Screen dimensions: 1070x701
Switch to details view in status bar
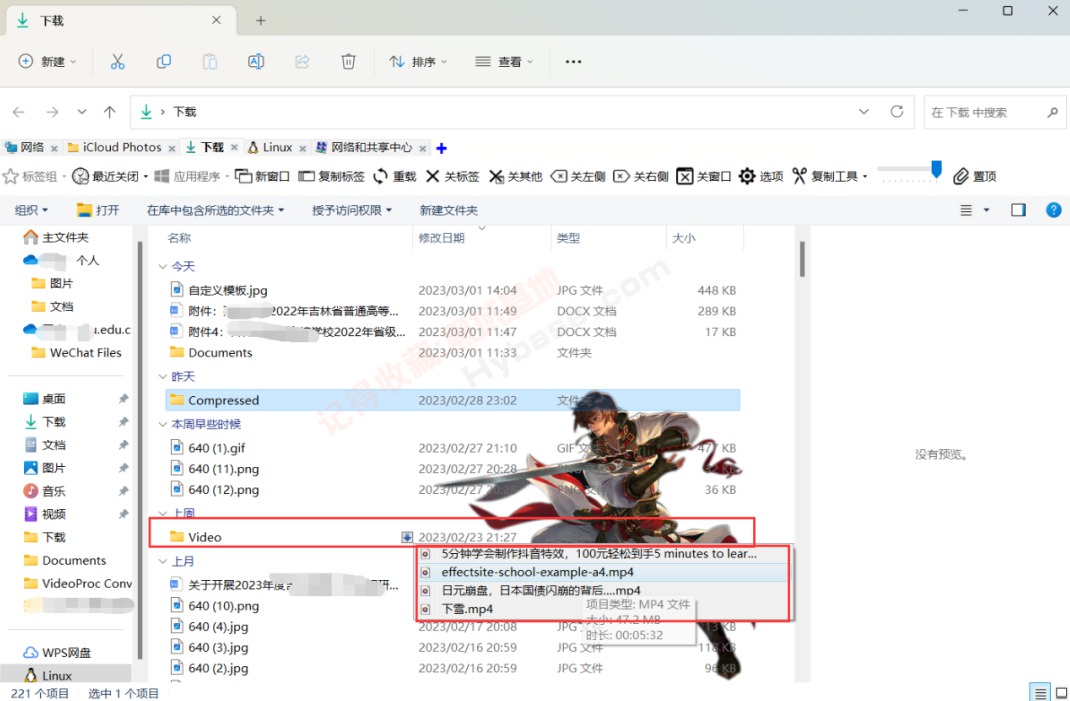point(1040,693)
